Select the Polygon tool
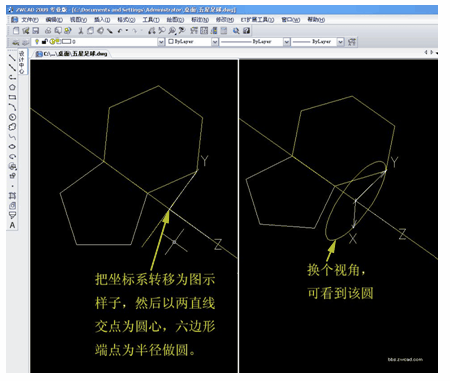450x381 pixels. 12,87
